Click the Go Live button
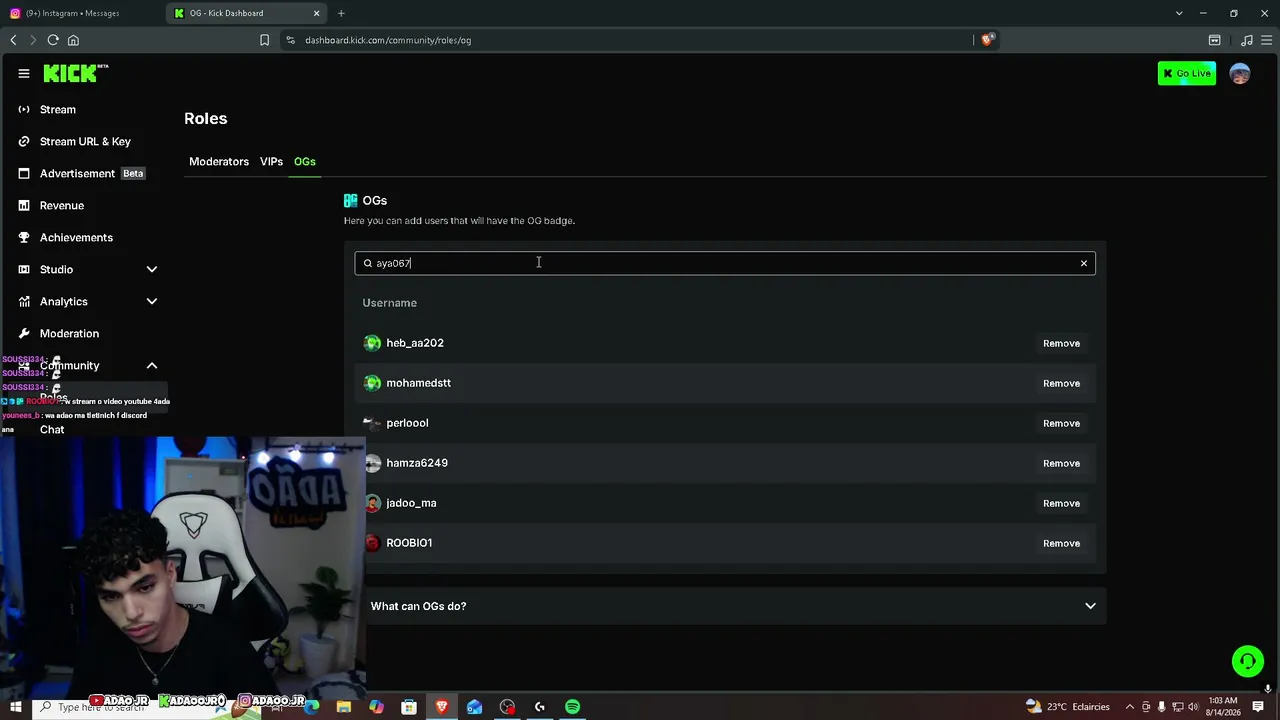 tap(1187, 73)
